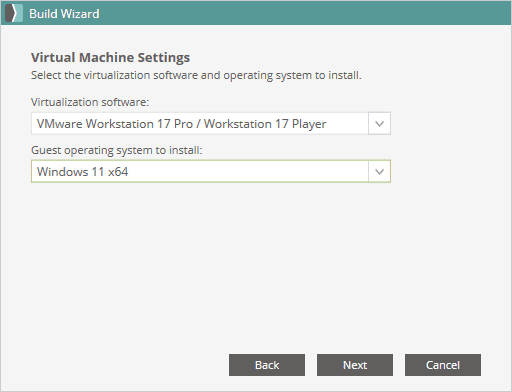Click the Virtual Machine Settings heading
The width and height of the screenshot is (512, 392).
click(x=110, y=57)
